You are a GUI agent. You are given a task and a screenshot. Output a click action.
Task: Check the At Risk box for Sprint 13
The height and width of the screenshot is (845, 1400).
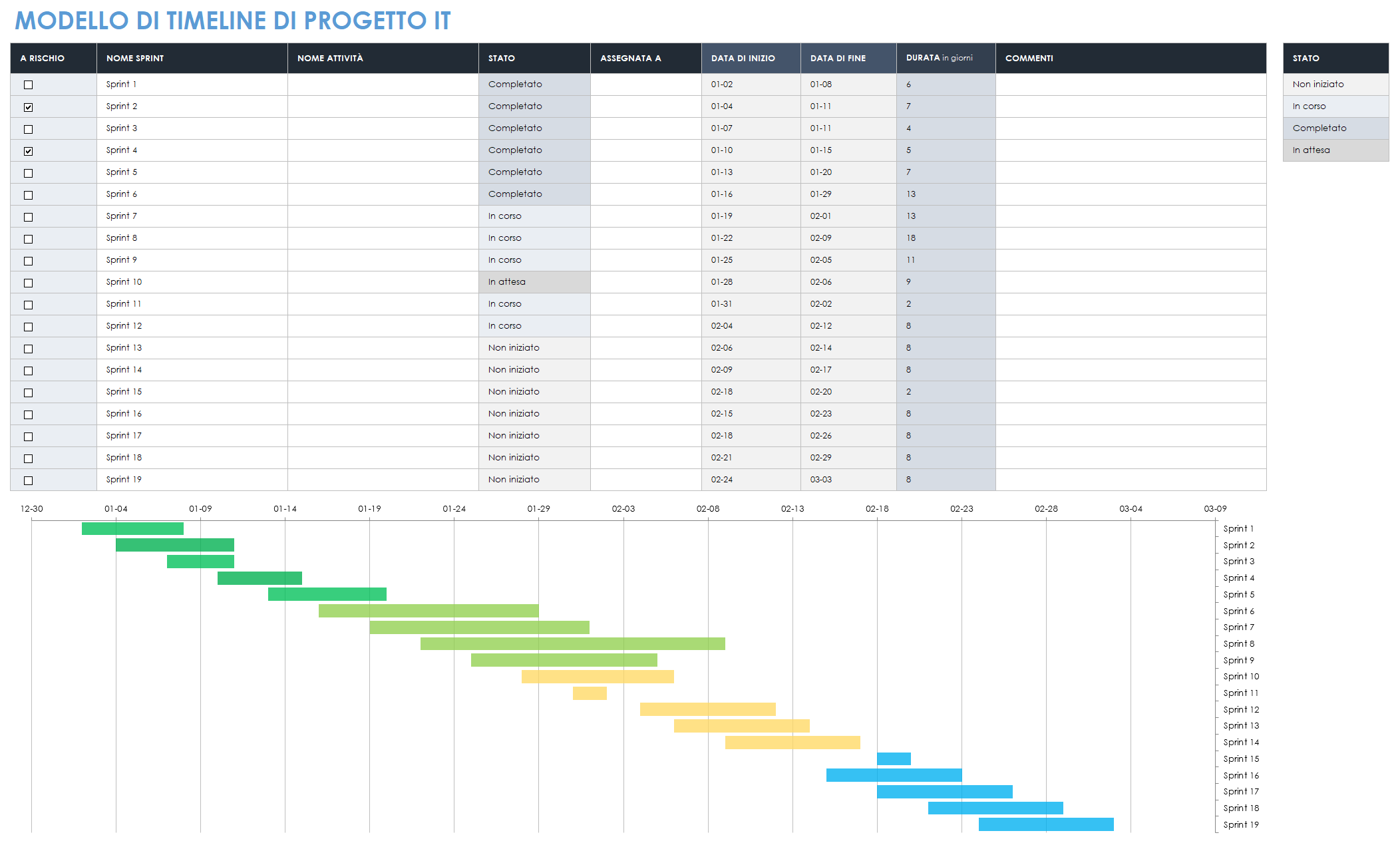28,348
